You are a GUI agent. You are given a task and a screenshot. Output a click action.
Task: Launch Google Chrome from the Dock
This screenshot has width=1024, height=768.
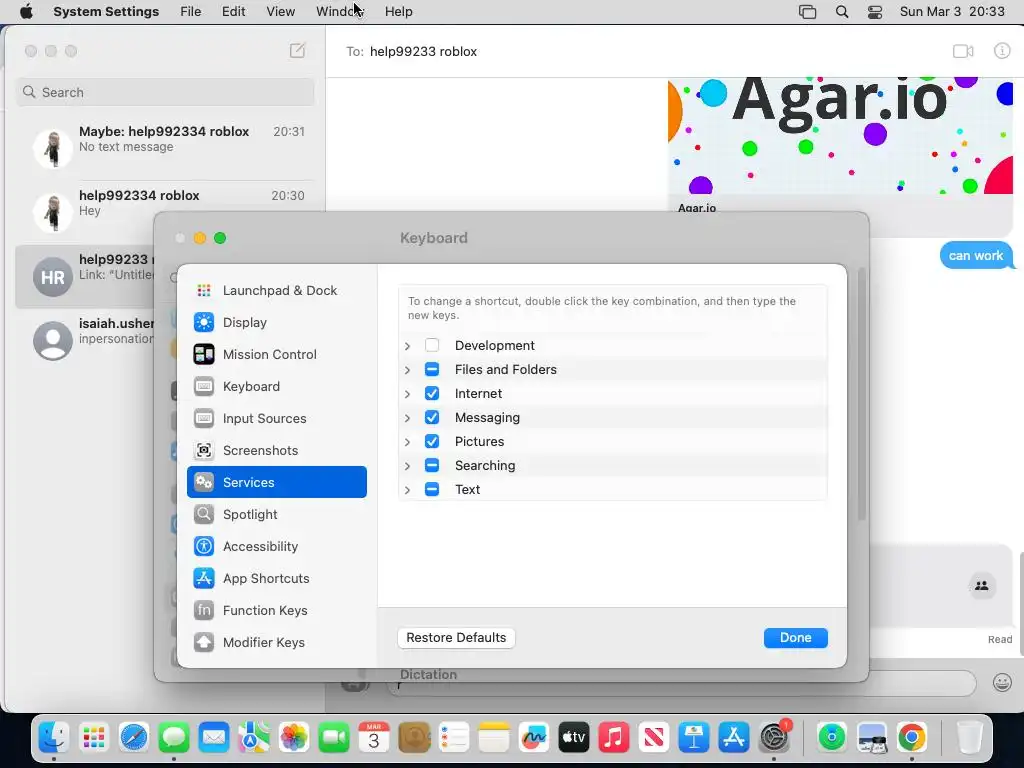[912, 737]
